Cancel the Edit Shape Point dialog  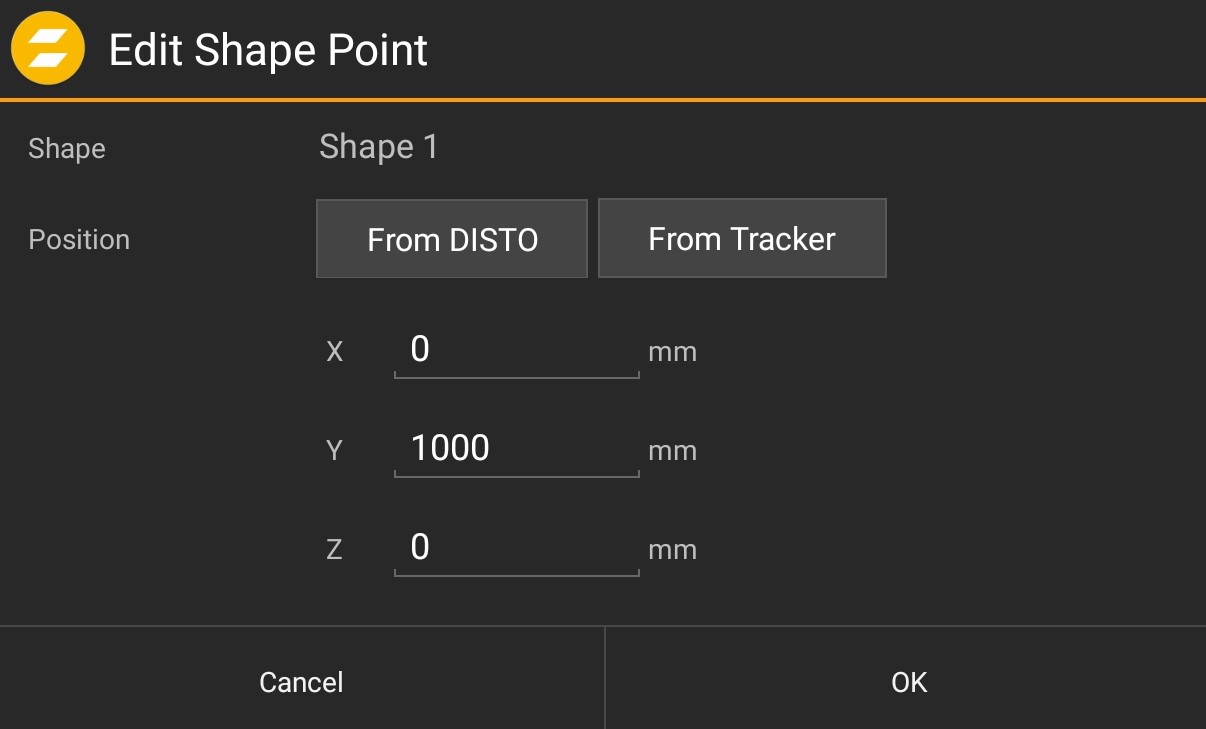(301, 681)
